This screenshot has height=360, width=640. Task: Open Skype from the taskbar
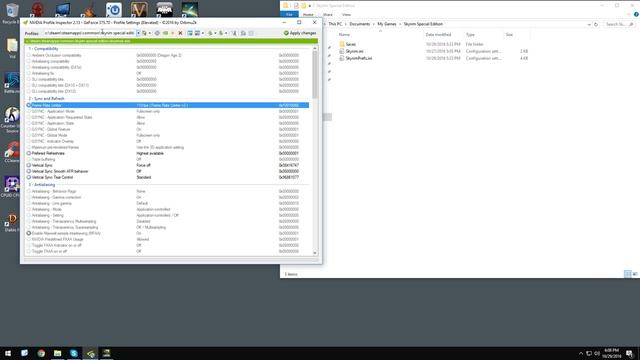pyautogui.click(x=74, y=353)
